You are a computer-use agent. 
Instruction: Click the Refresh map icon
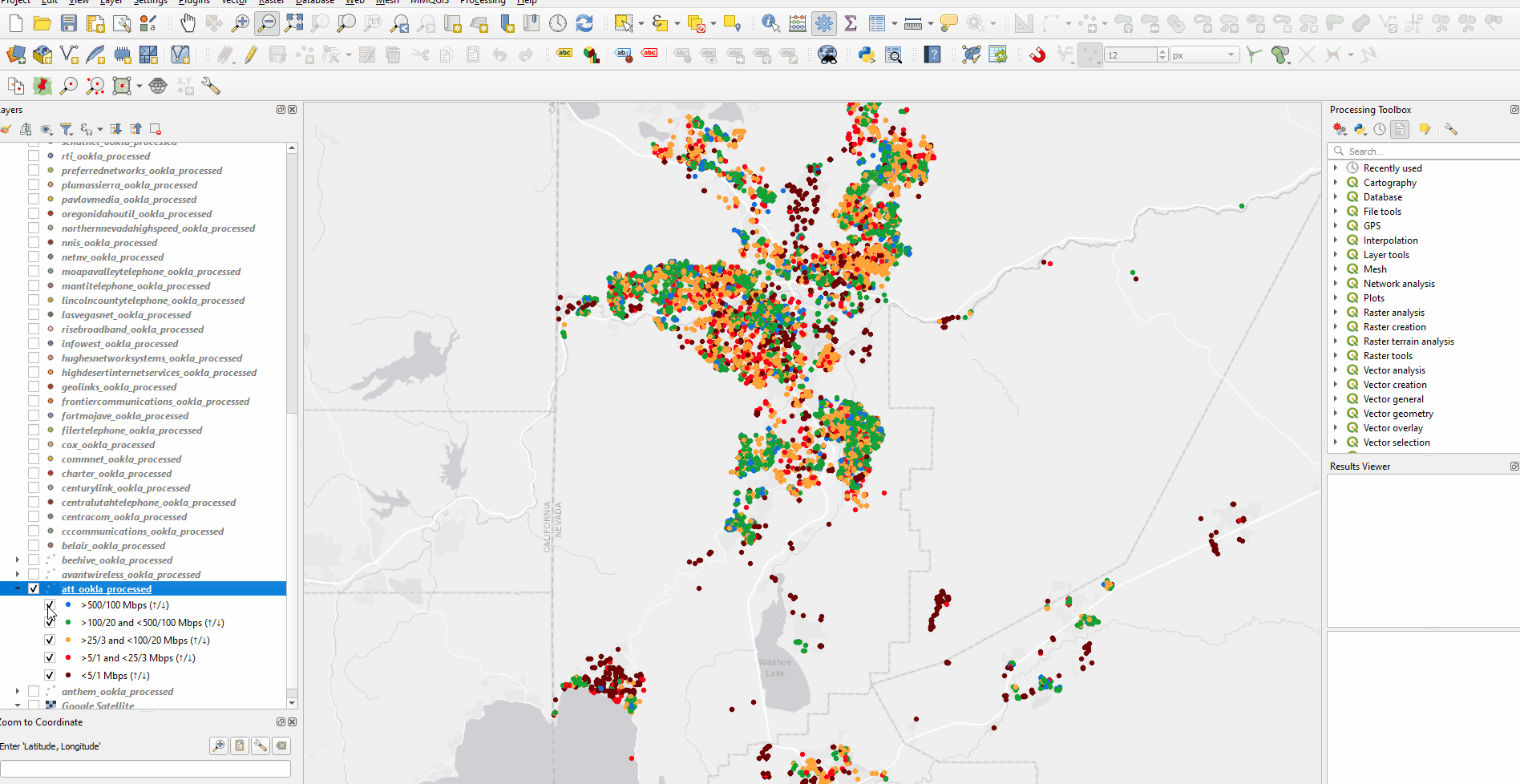pos(584,23)
